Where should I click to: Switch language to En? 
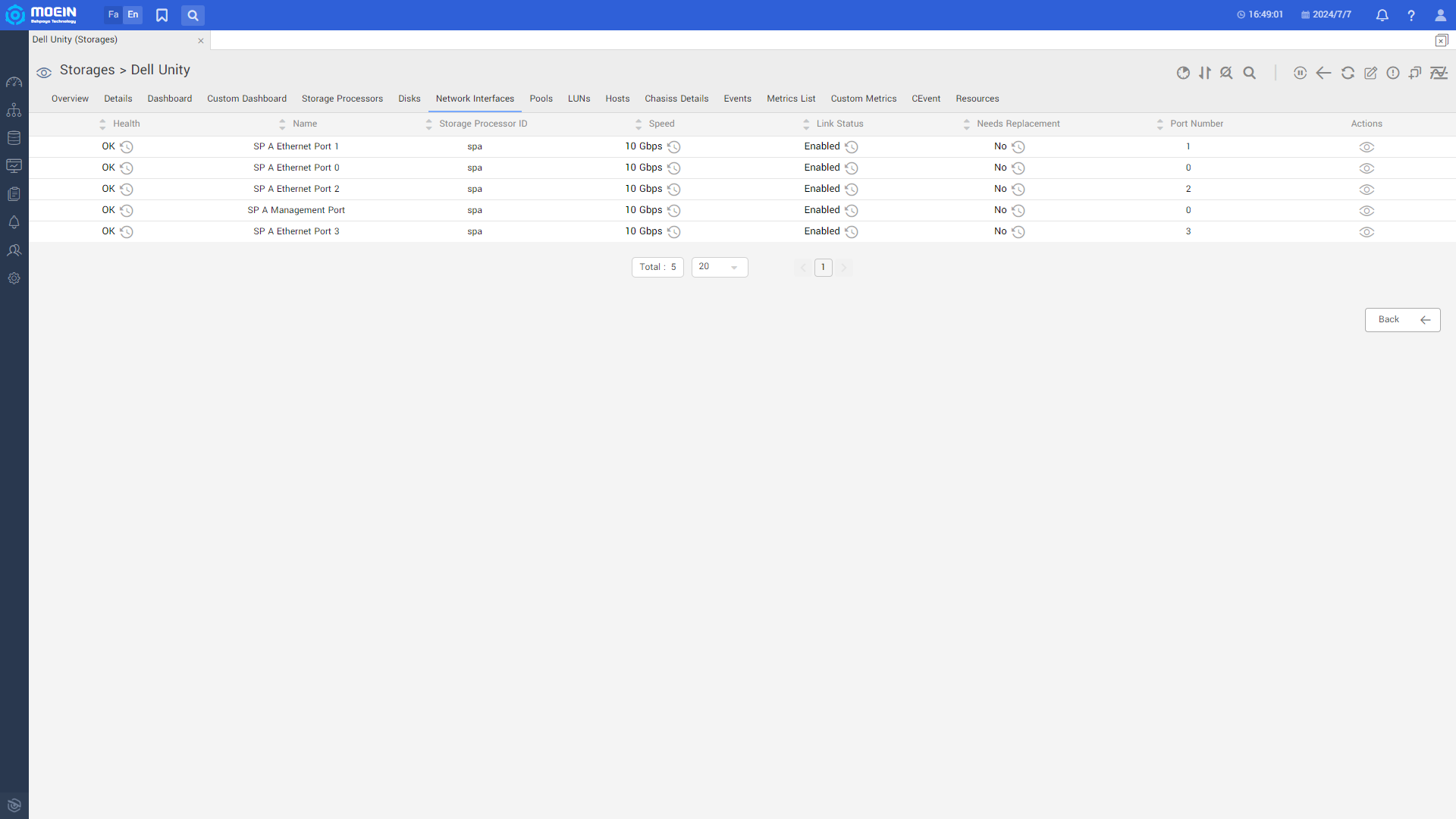click(x=133, y=14)
